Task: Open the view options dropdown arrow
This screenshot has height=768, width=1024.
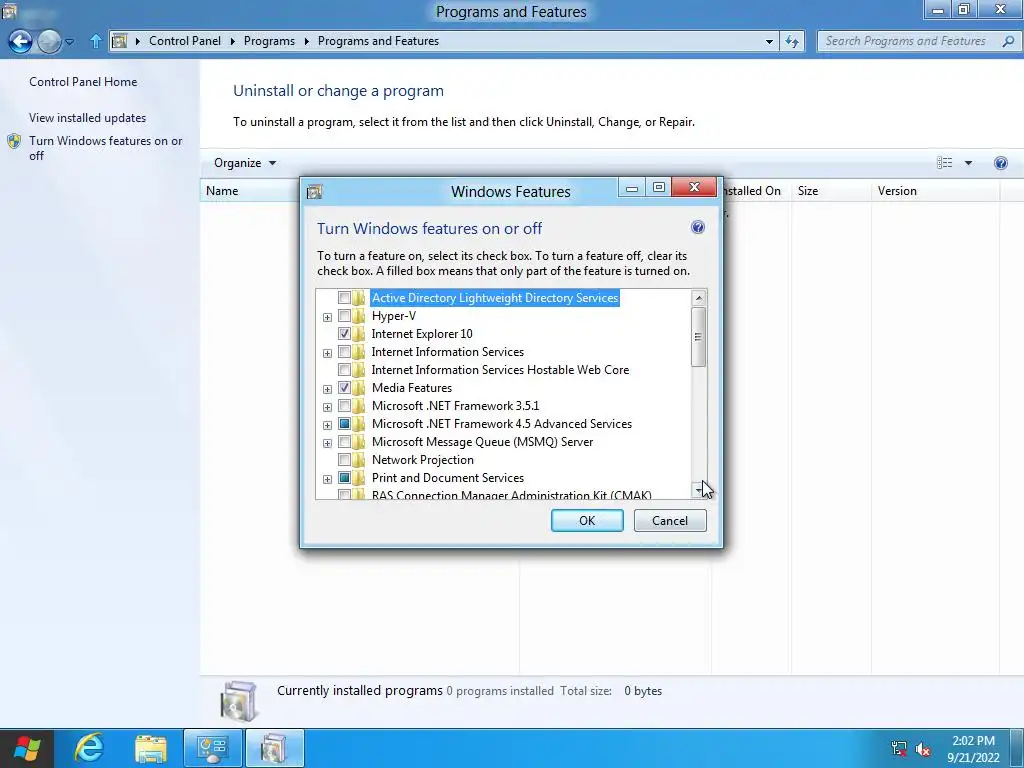Action: (968, 163)
